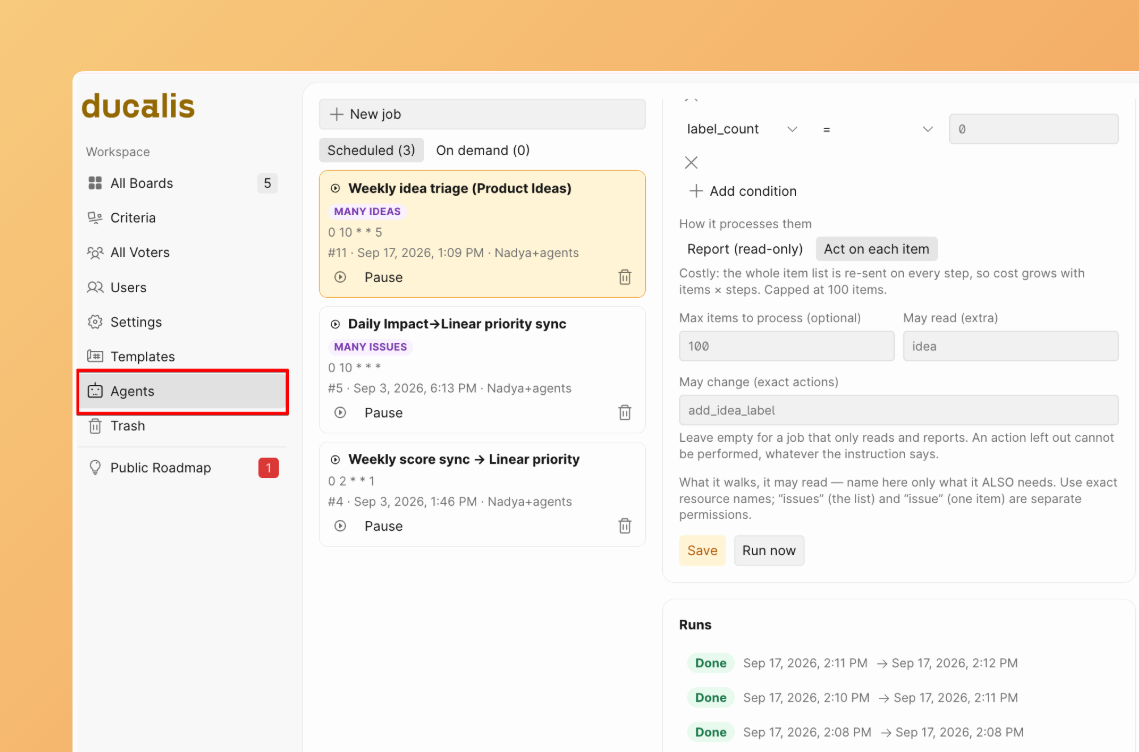Viewport: 1139px width, 752px height.
Task: Click pause icon for Daily Impact sync
Action: pos(340,412)
